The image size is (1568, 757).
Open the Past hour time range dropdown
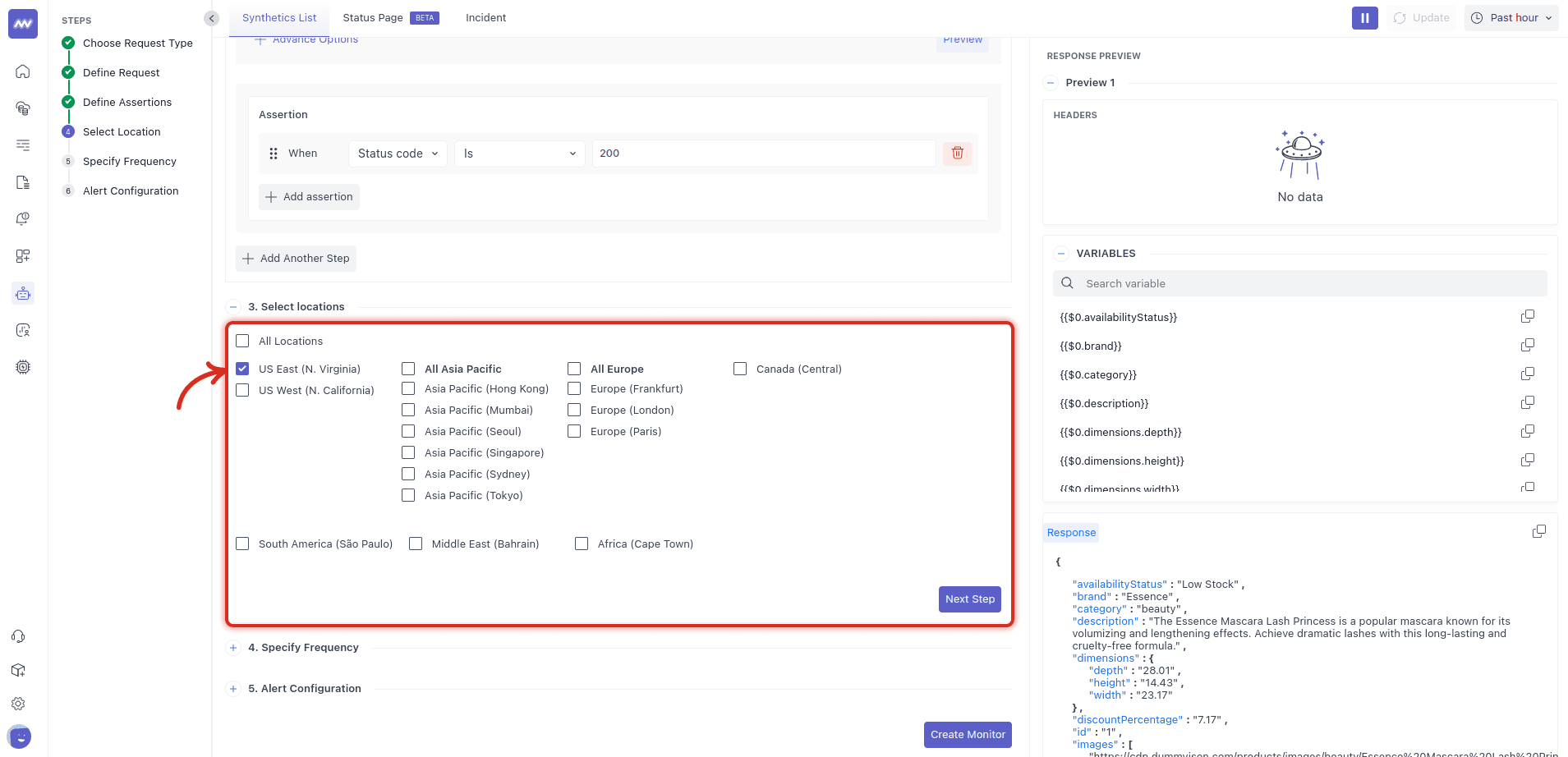tap(1511, 18)
